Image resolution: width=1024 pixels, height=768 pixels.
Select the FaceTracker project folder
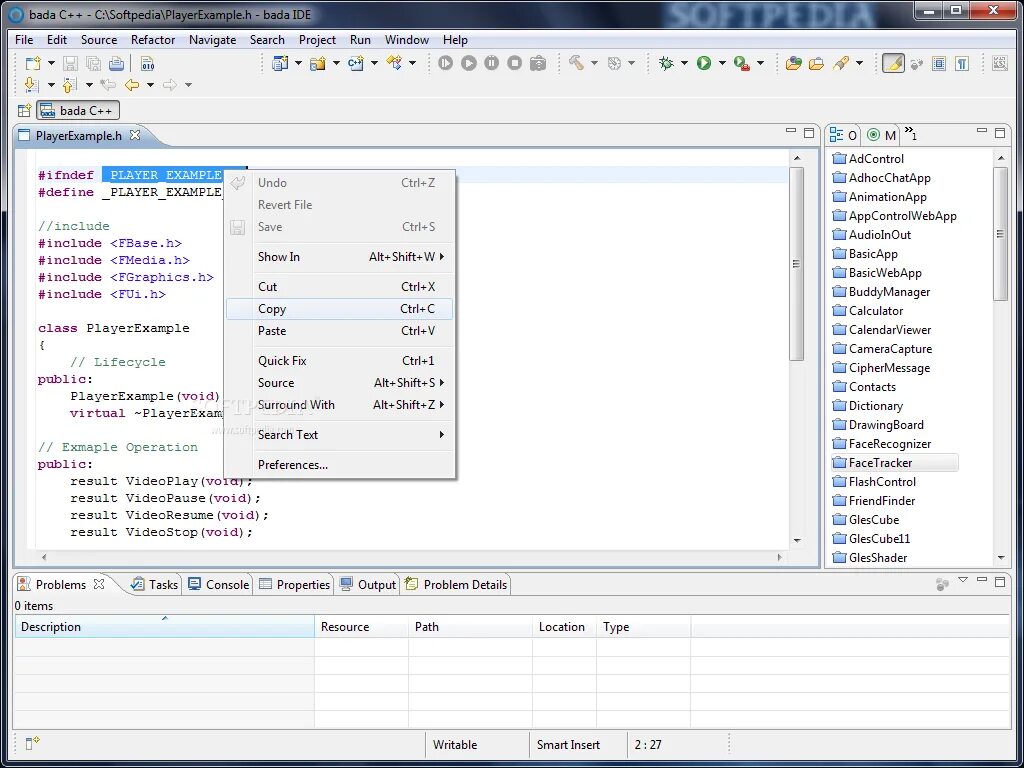[894, 462]
